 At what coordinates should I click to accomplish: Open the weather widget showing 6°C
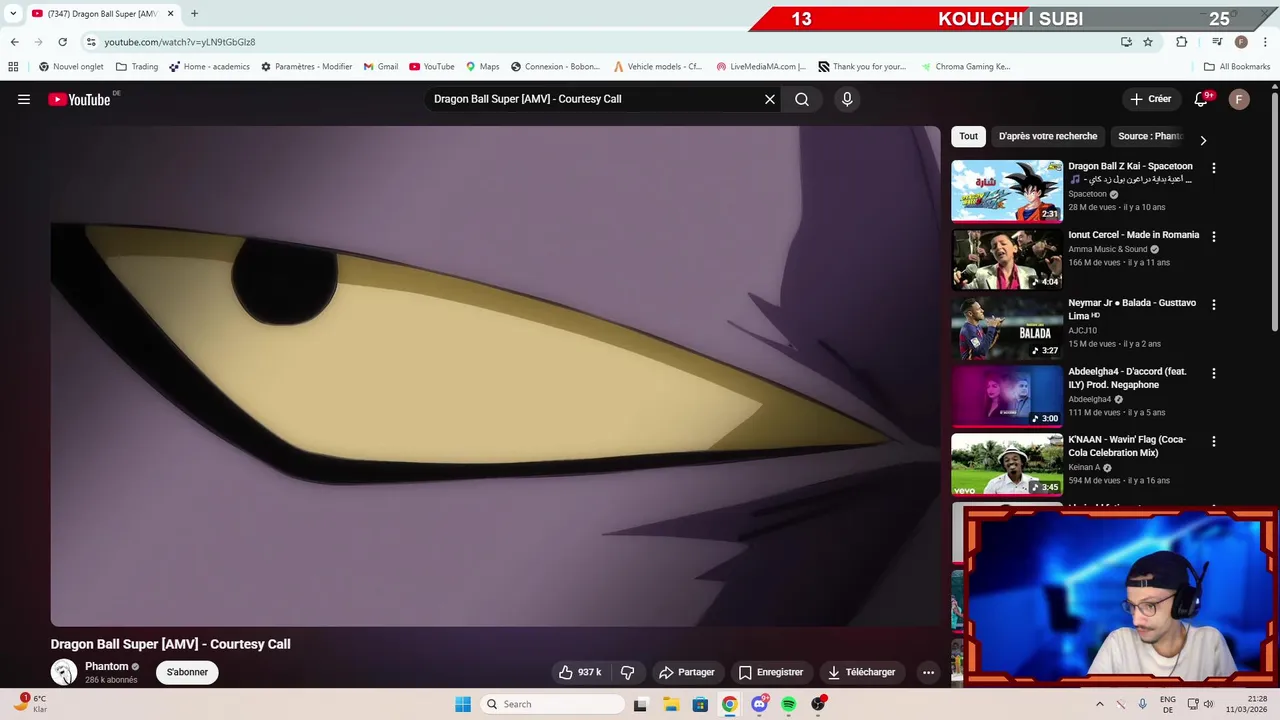(30, 704)
